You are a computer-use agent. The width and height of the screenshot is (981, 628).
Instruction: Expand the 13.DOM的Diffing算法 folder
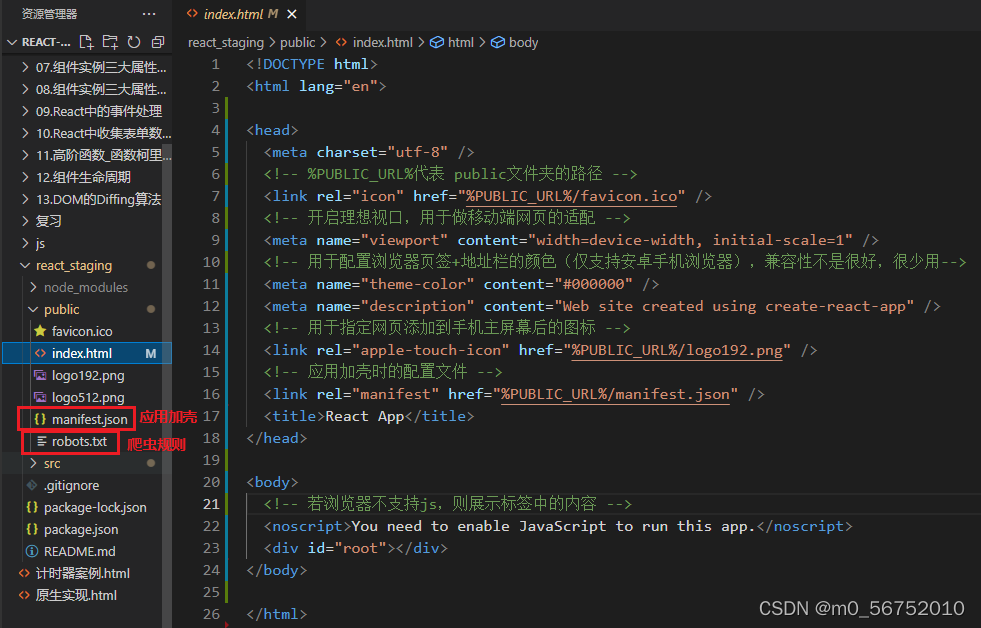[25, 199]
